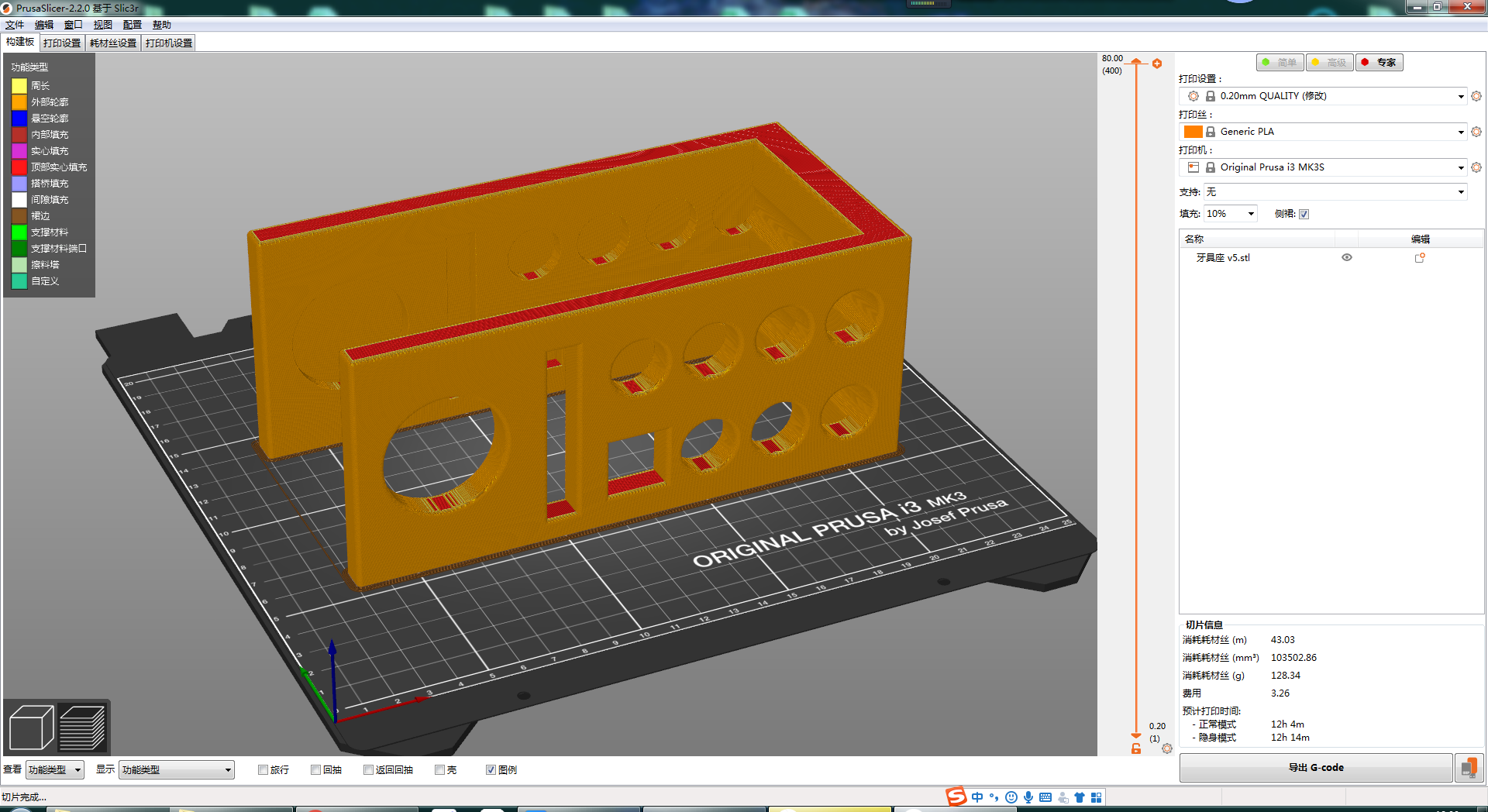Click the 导出 G-code button
Image resolution: width=1488 pixels, height=812 pixels.
pyautogui.click(x=1315, y=767)
